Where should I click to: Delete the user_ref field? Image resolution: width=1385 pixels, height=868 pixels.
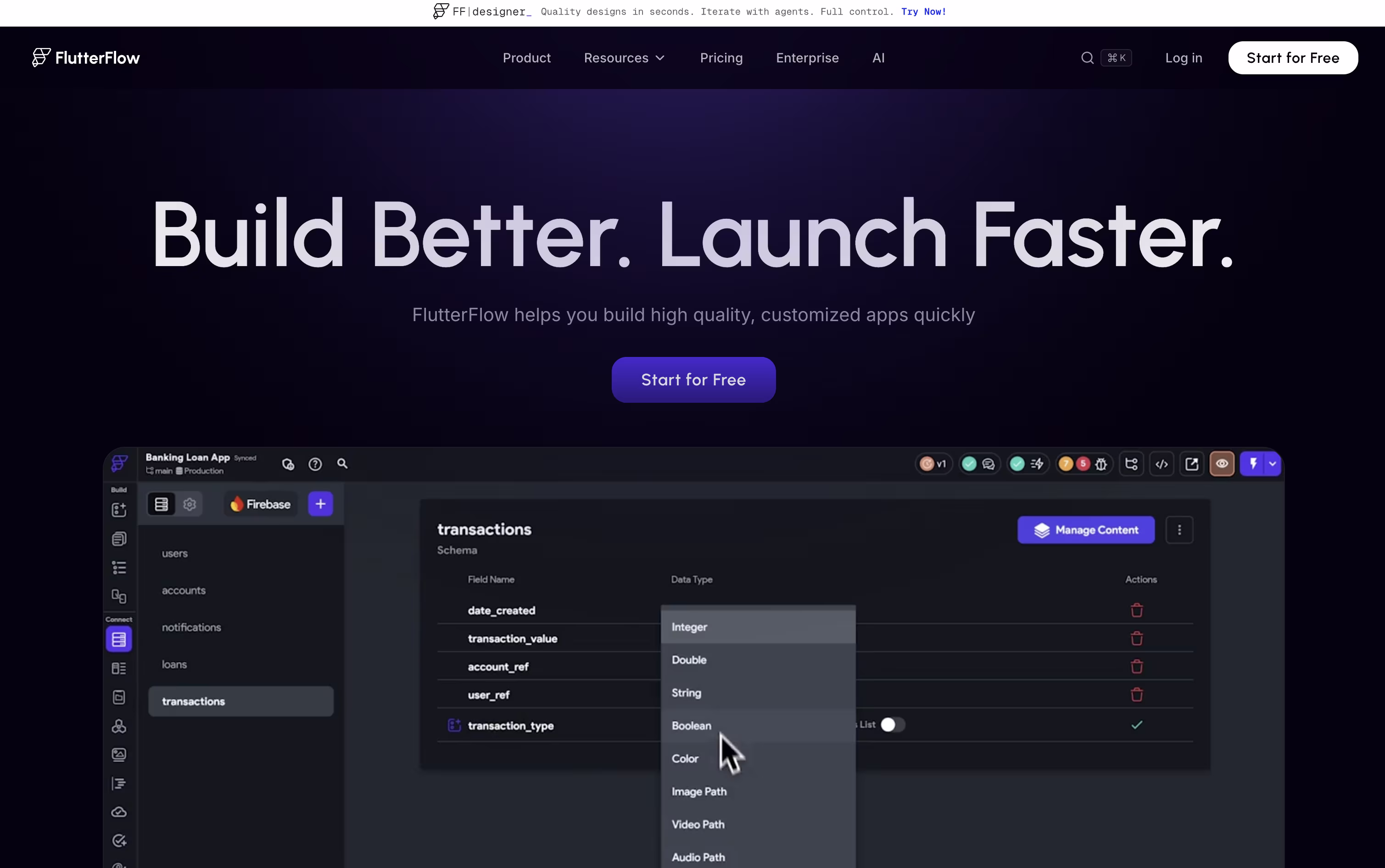(x=1136, y=695)
